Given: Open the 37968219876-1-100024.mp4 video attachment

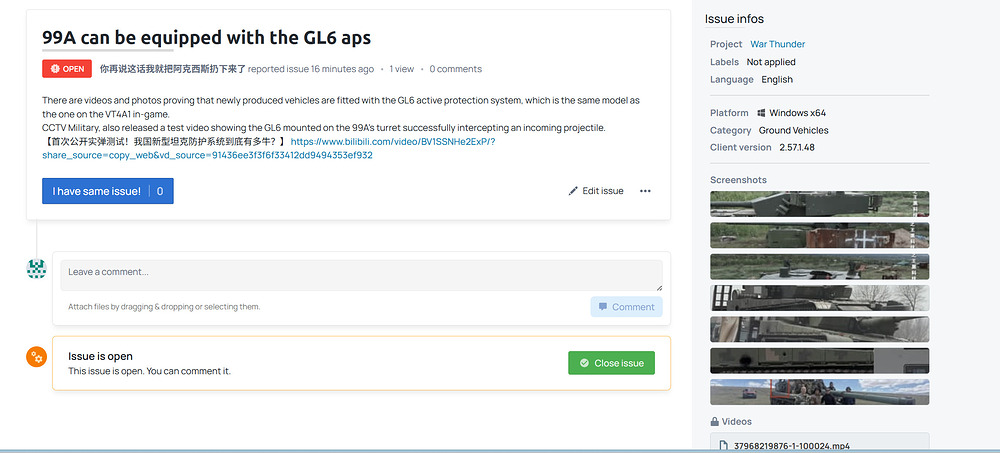Looking at the screenshot, I should (791, 446).
